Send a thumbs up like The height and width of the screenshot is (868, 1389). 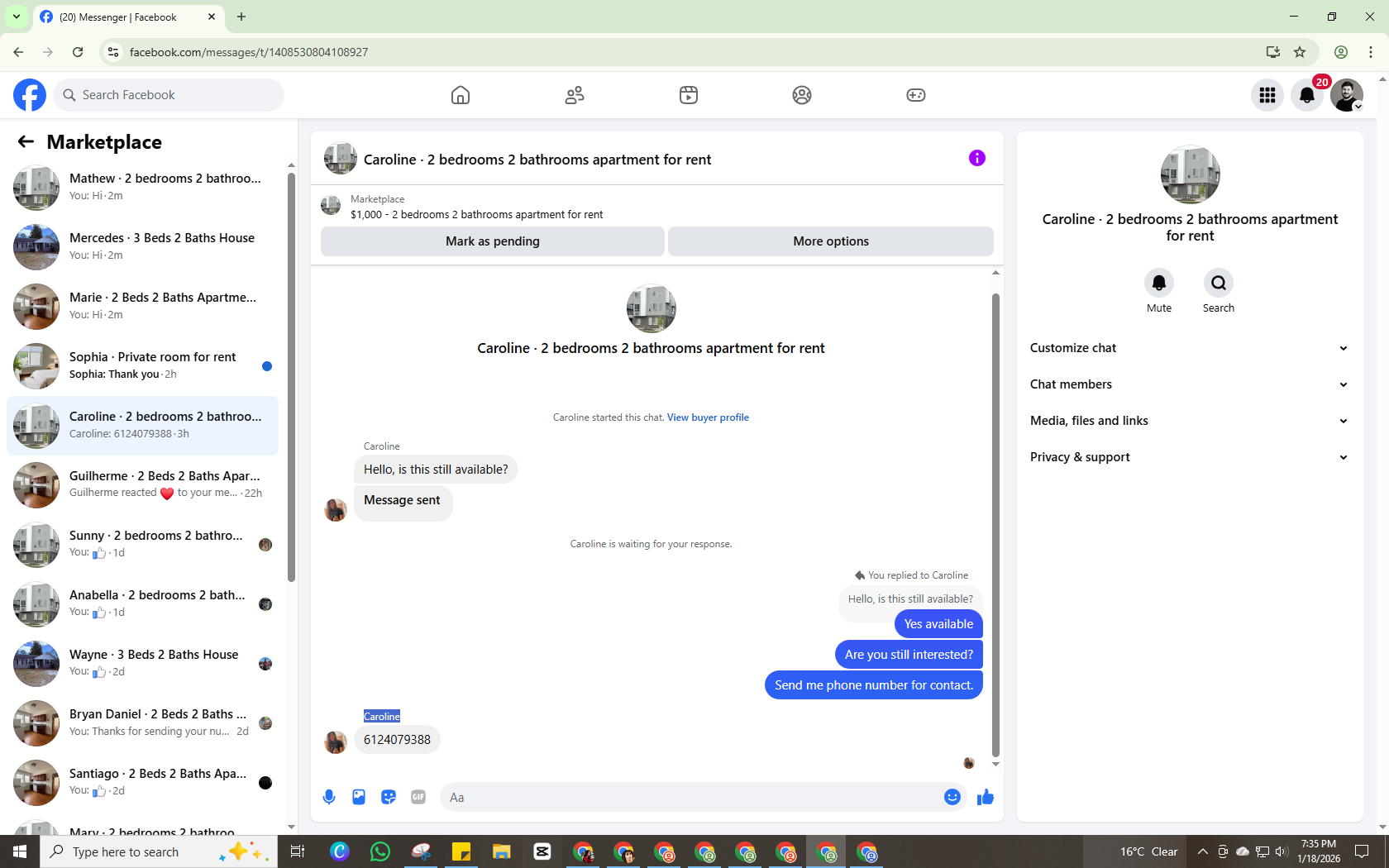[x=985, y=797]
